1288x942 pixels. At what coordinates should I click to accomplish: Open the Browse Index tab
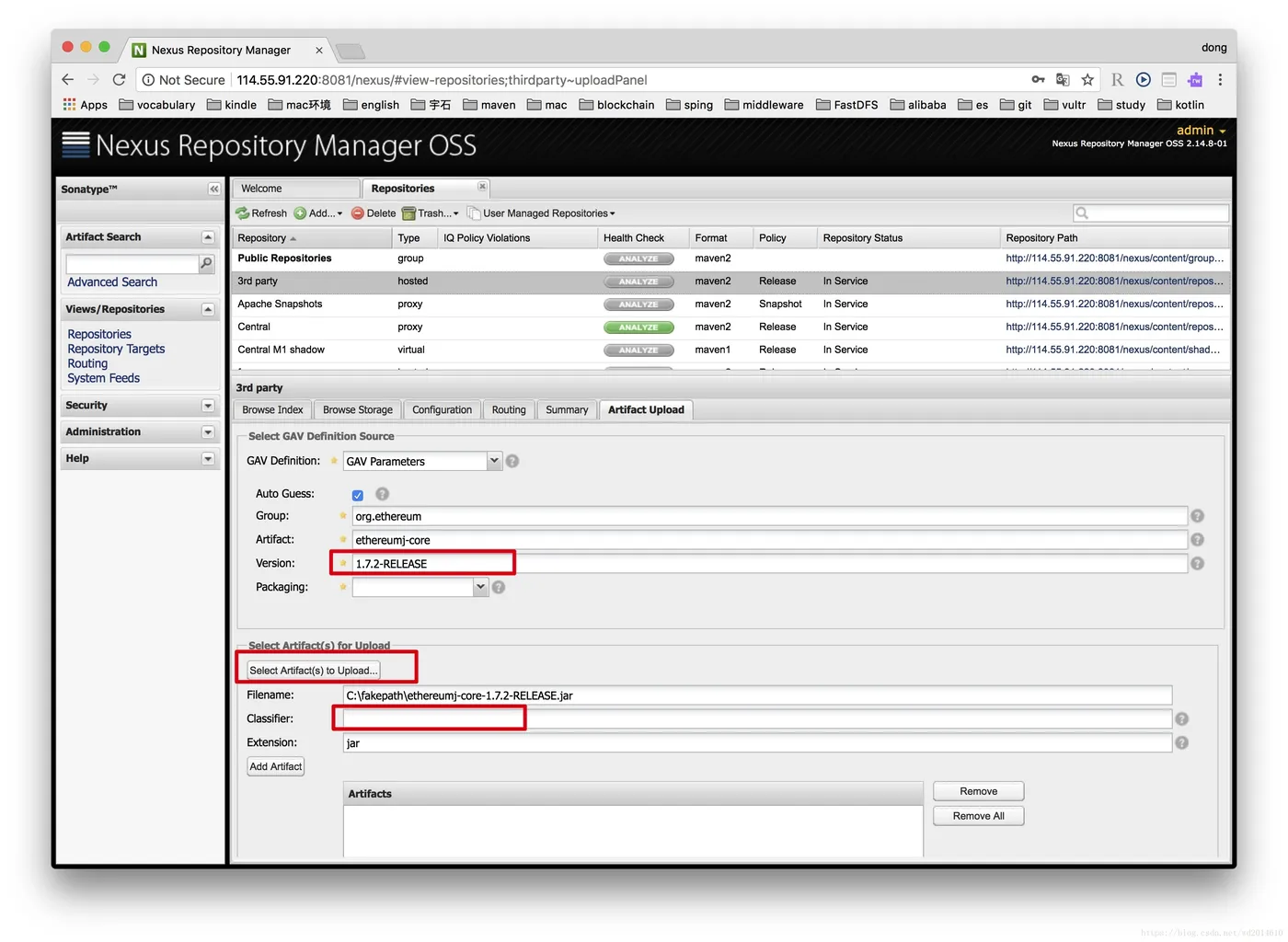(x=272, y=410)
